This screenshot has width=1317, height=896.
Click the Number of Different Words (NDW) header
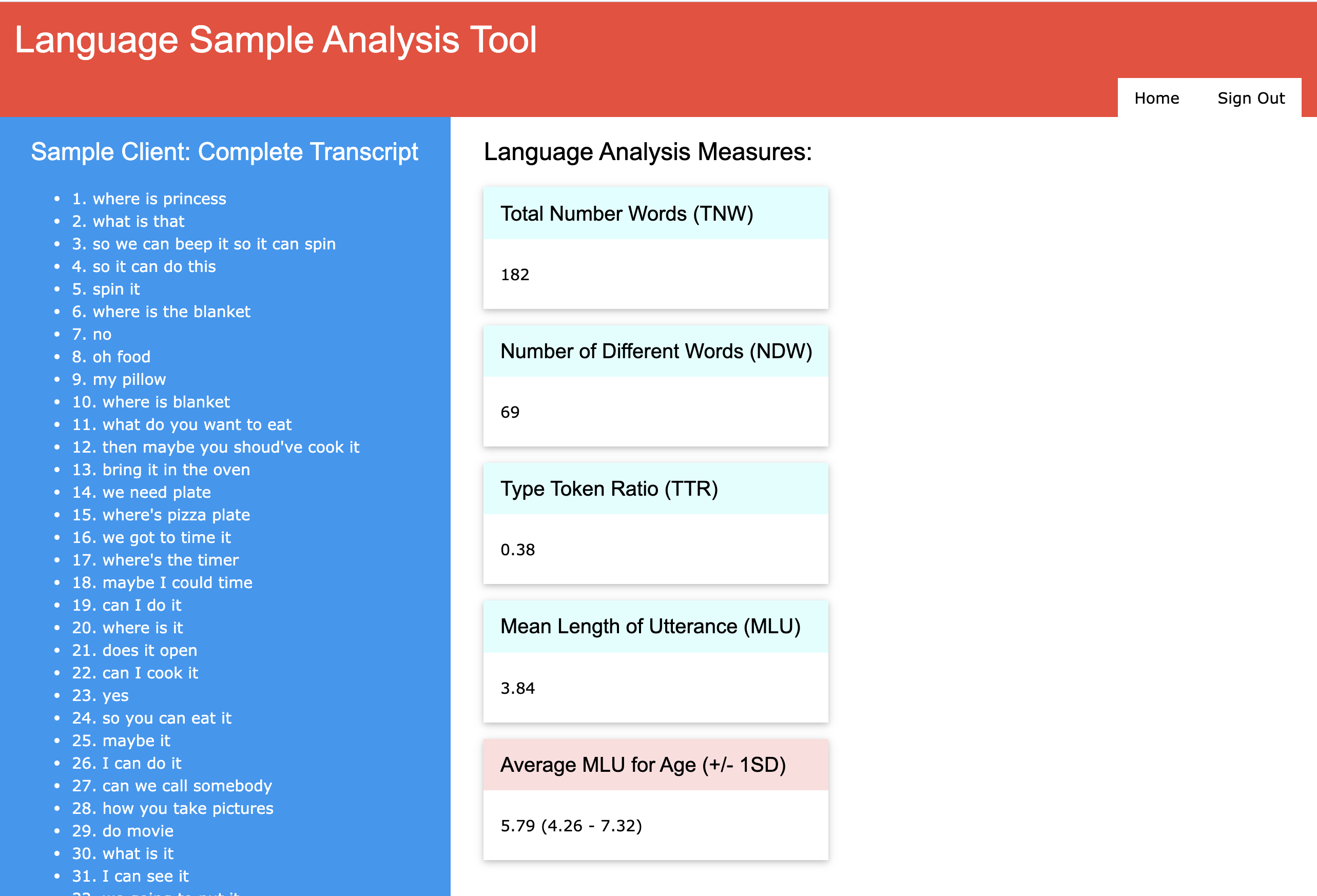[x=655, y=352]
